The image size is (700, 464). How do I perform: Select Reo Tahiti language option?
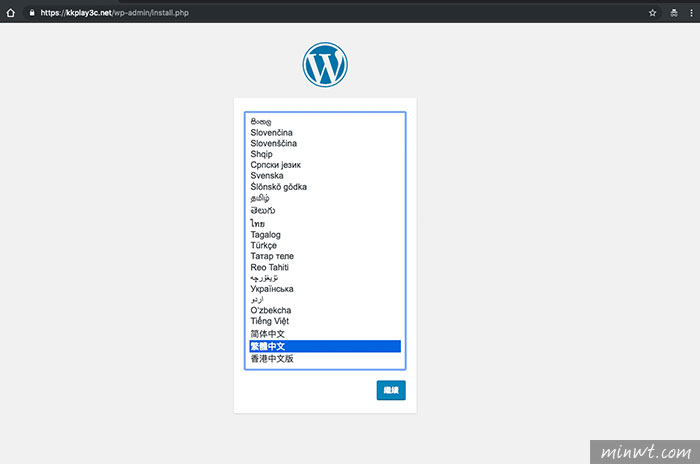(x=325, y=267)
